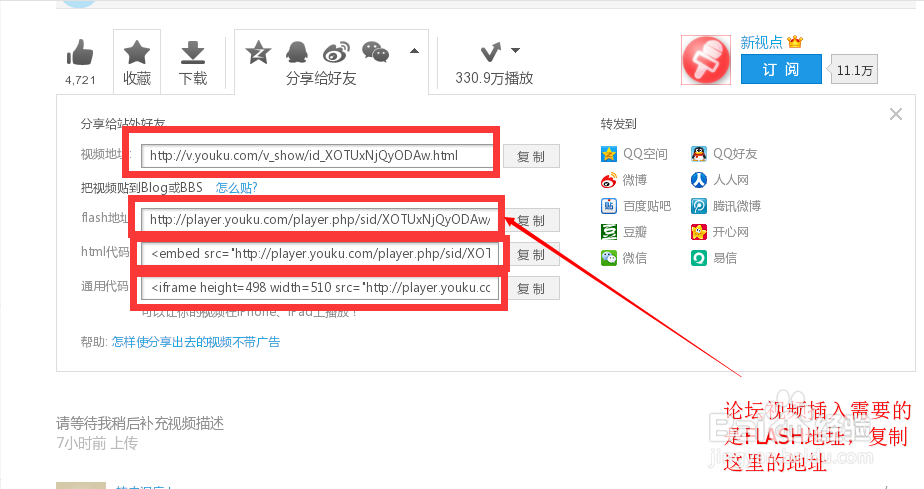Open the 新视点 channel name link
The image size is (924, 489).
761,42
